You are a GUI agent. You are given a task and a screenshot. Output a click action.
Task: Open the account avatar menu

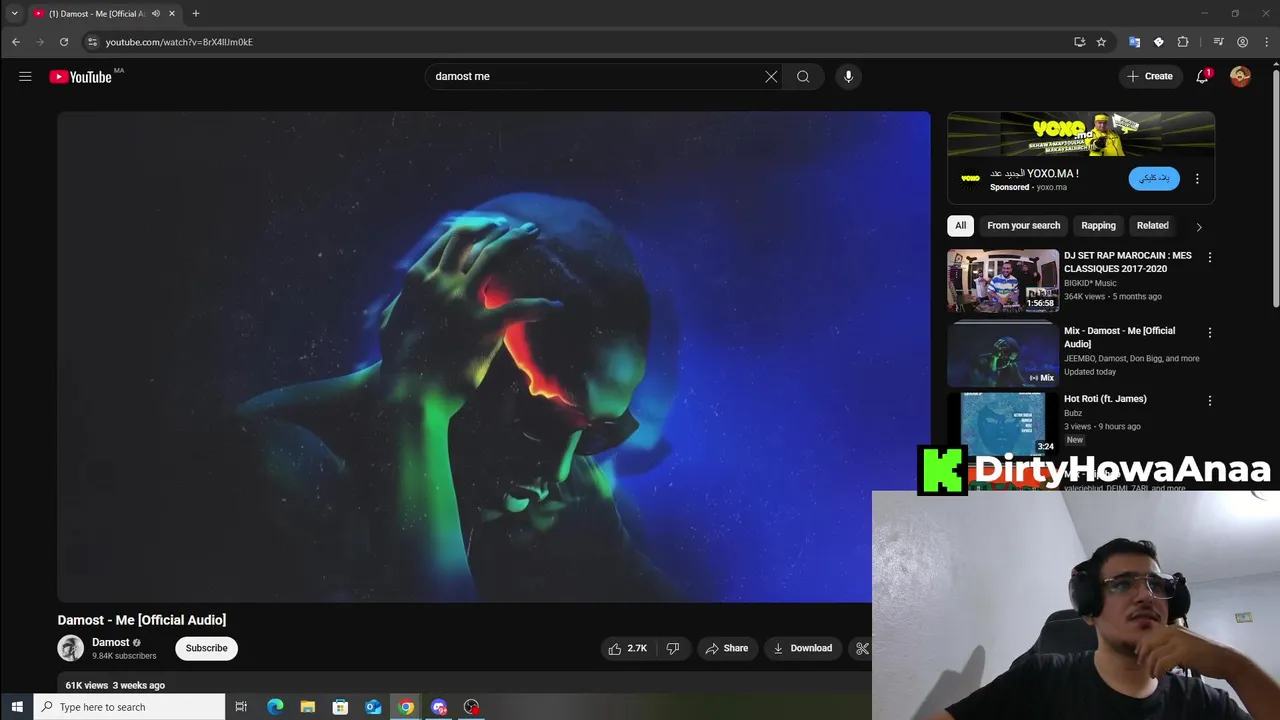coord(1240,76)
